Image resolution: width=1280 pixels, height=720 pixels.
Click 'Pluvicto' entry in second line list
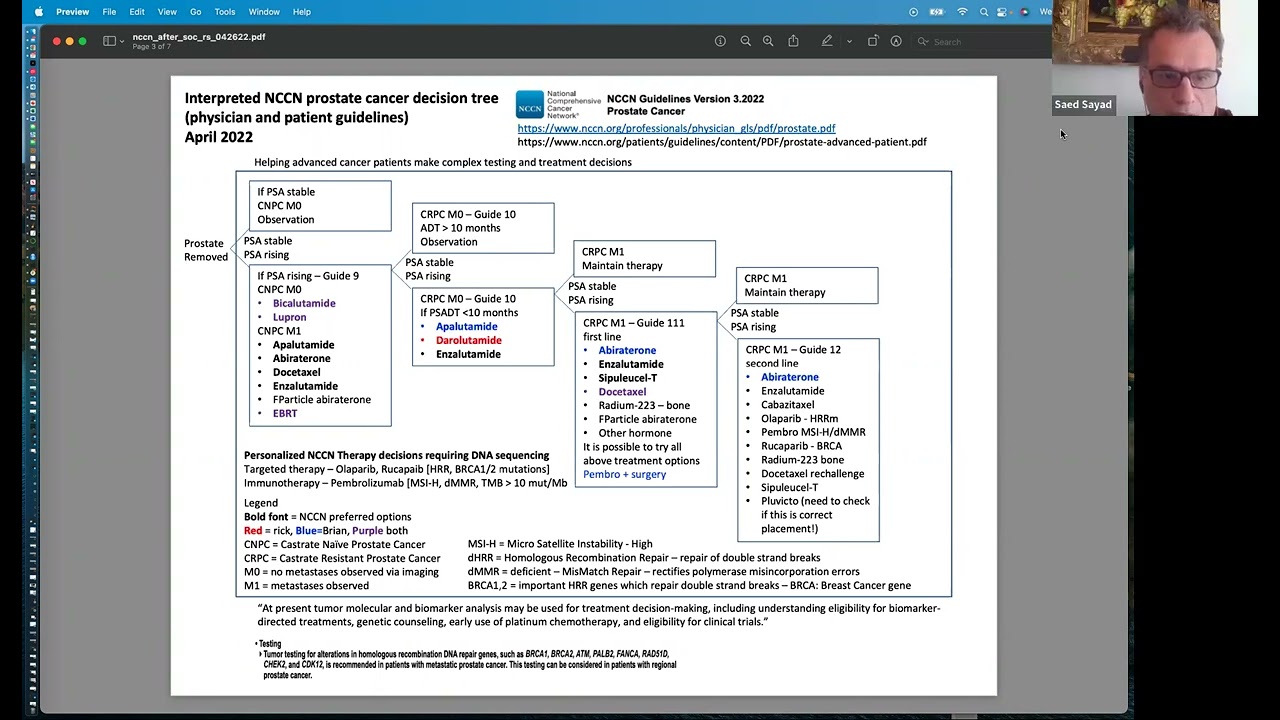point(815,515)
